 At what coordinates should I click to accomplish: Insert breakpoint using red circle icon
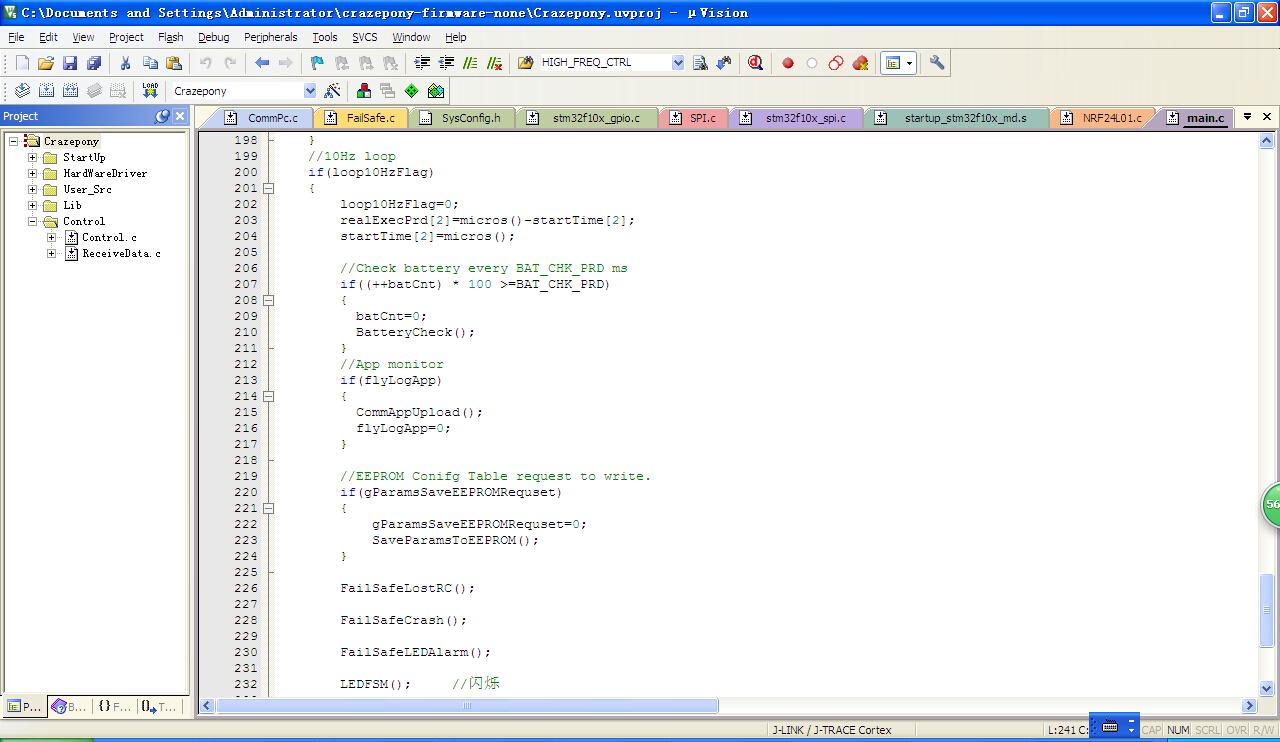788,63
